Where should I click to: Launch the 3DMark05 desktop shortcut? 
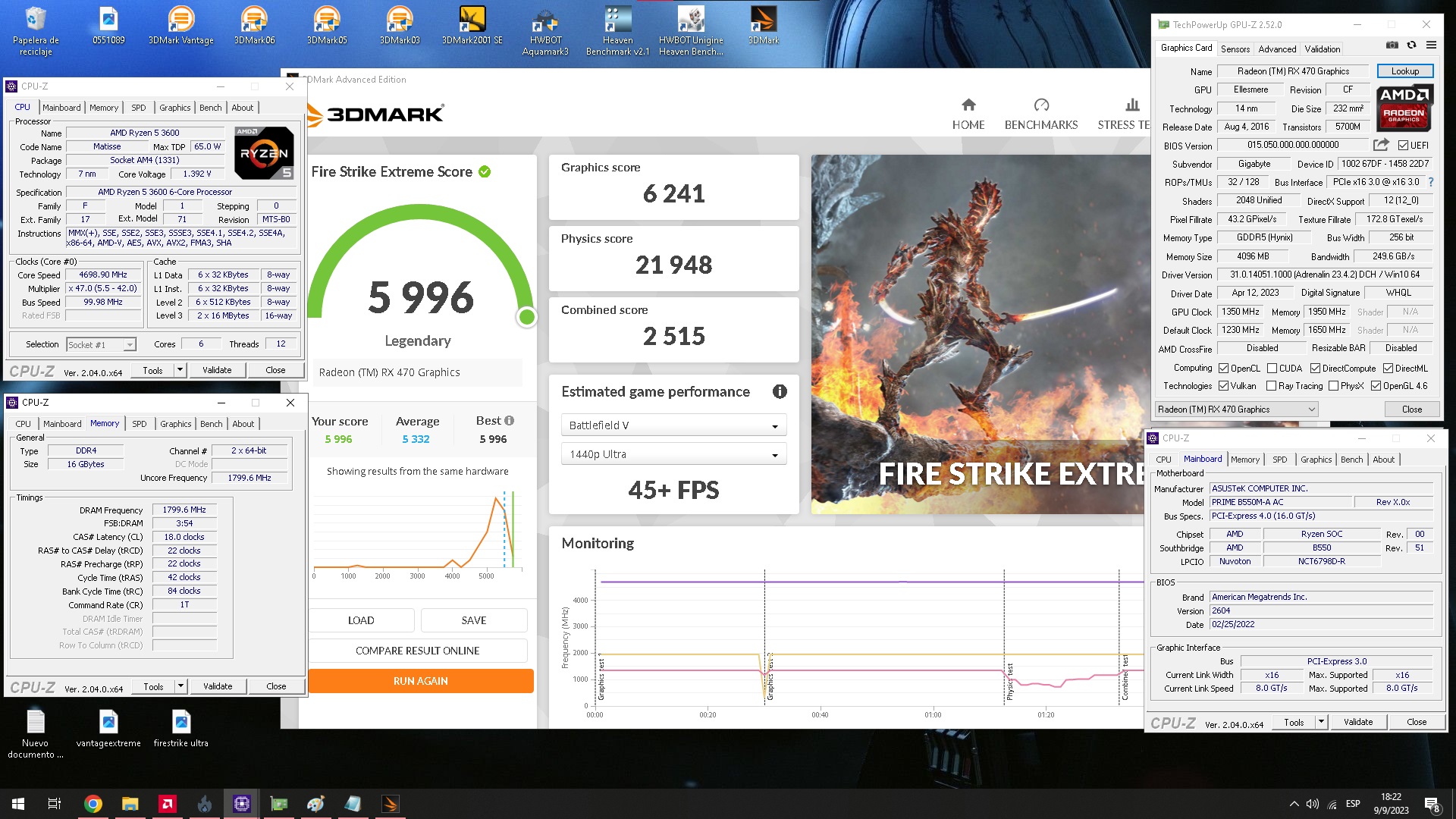point(327,26)
